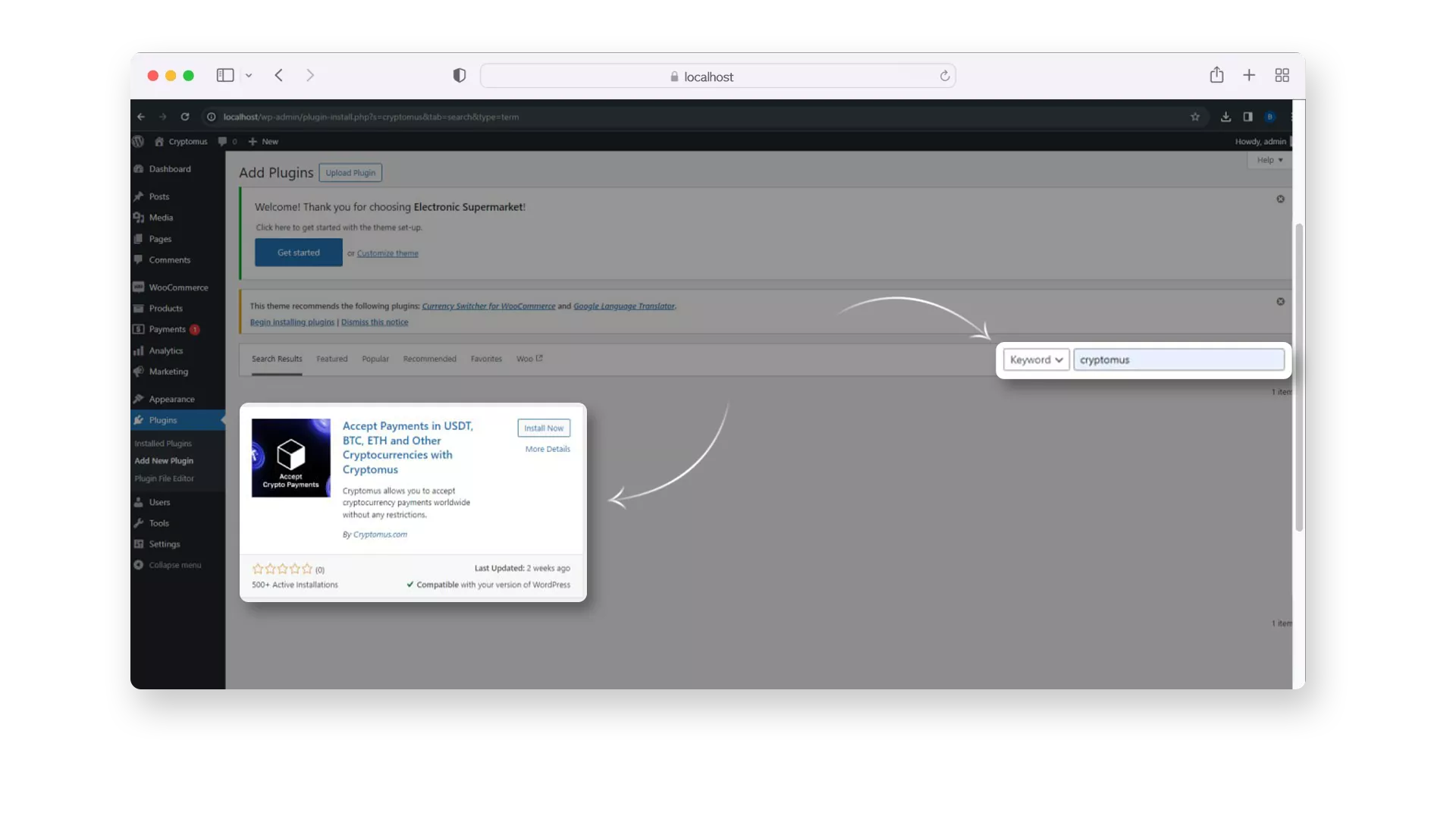
Task: Open Currency Switcher for WooCommerce link
Action: pos(488,306)
